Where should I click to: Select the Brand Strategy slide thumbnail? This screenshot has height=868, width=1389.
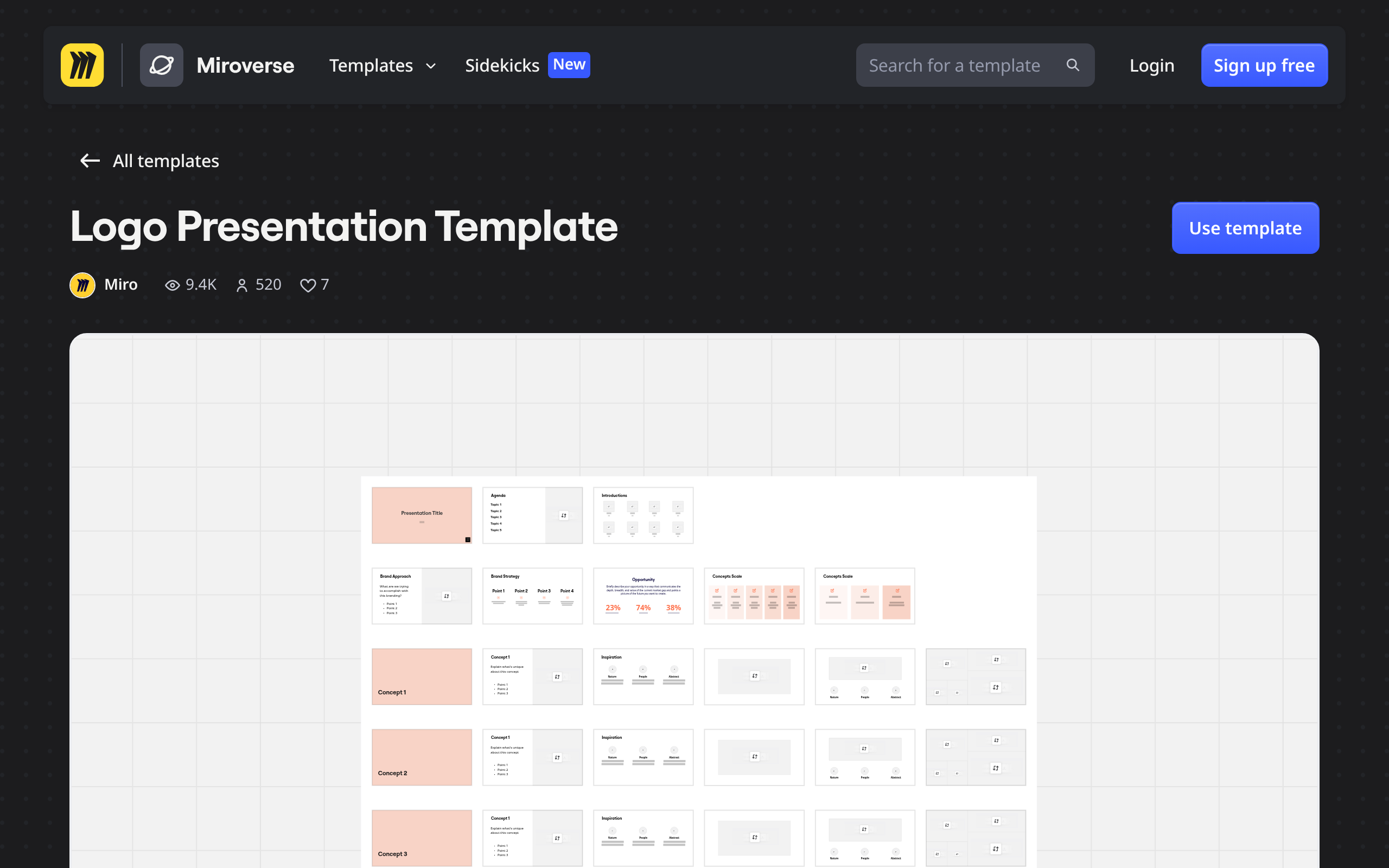click(533, 596)
